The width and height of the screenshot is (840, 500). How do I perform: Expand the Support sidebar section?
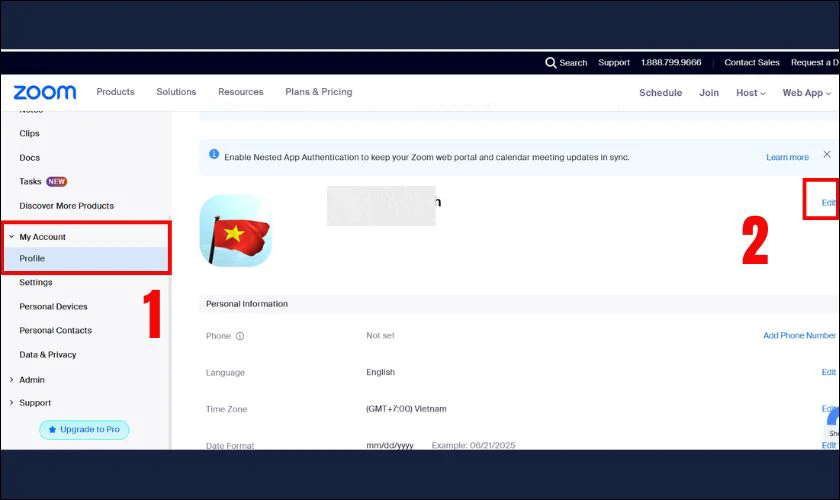pos(11,402)
